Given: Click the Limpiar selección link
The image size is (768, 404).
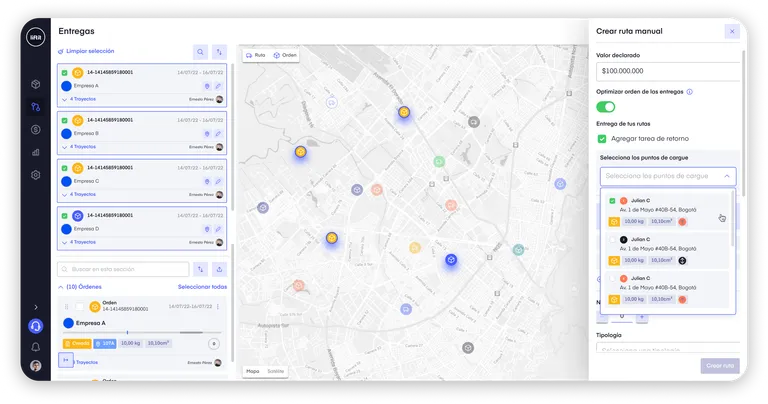Looking at the screenshot, I should click(x=86, y=51).
